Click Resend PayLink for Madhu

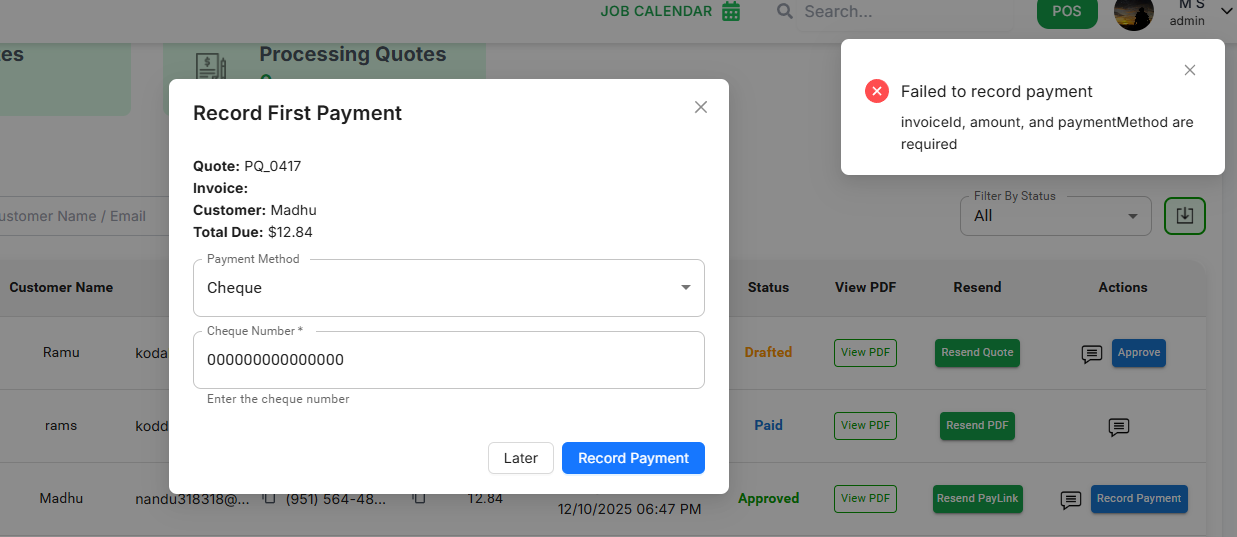tap(977, 499)
